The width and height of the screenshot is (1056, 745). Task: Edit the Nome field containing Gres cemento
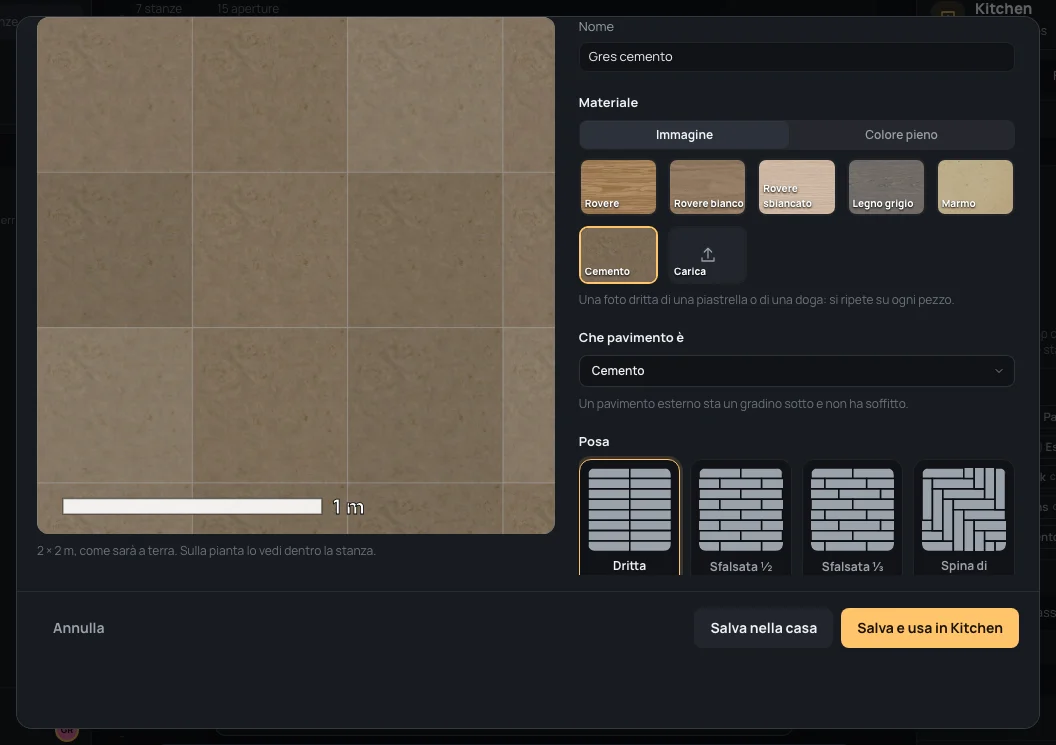[797, 57]
